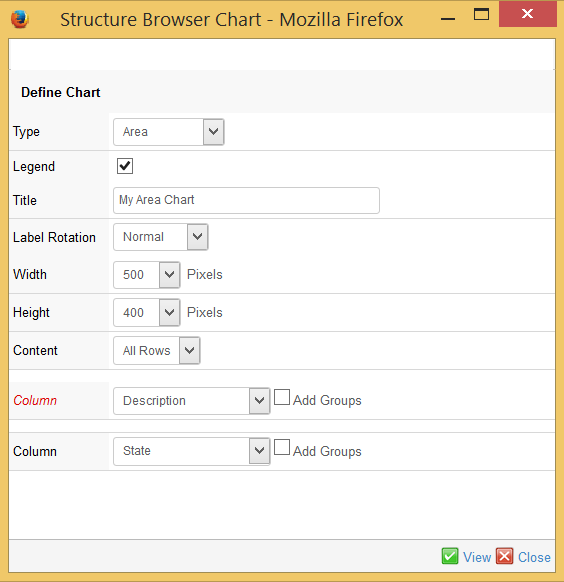
Task: Open the Height pixels dropdown
Action: coord(147,313)
